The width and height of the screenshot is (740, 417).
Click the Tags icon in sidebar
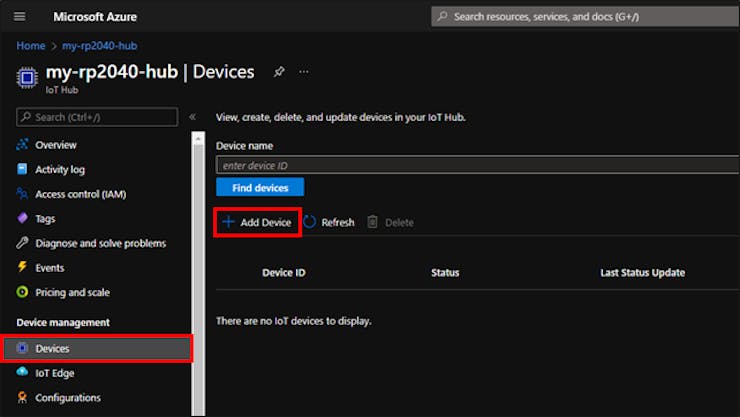pos(23,219)
